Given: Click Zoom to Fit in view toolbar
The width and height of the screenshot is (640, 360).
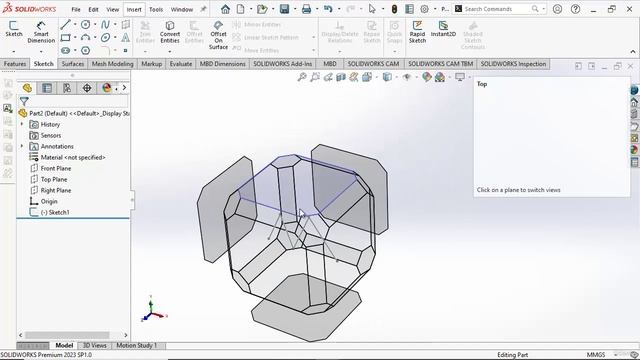Looking at the screenshot, I should [302, 77].
